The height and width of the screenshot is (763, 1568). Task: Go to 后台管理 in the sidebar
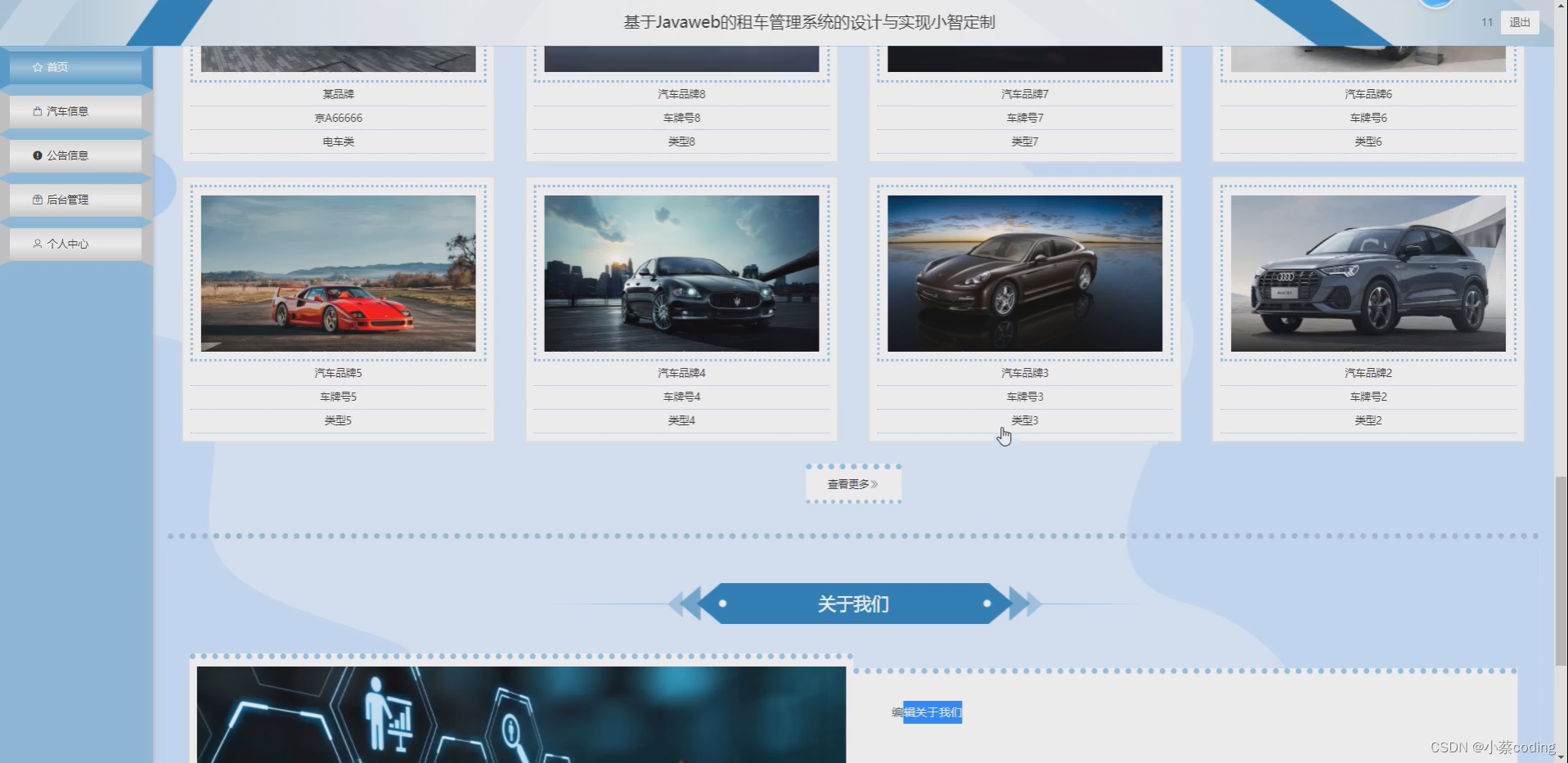pos(75,200)
